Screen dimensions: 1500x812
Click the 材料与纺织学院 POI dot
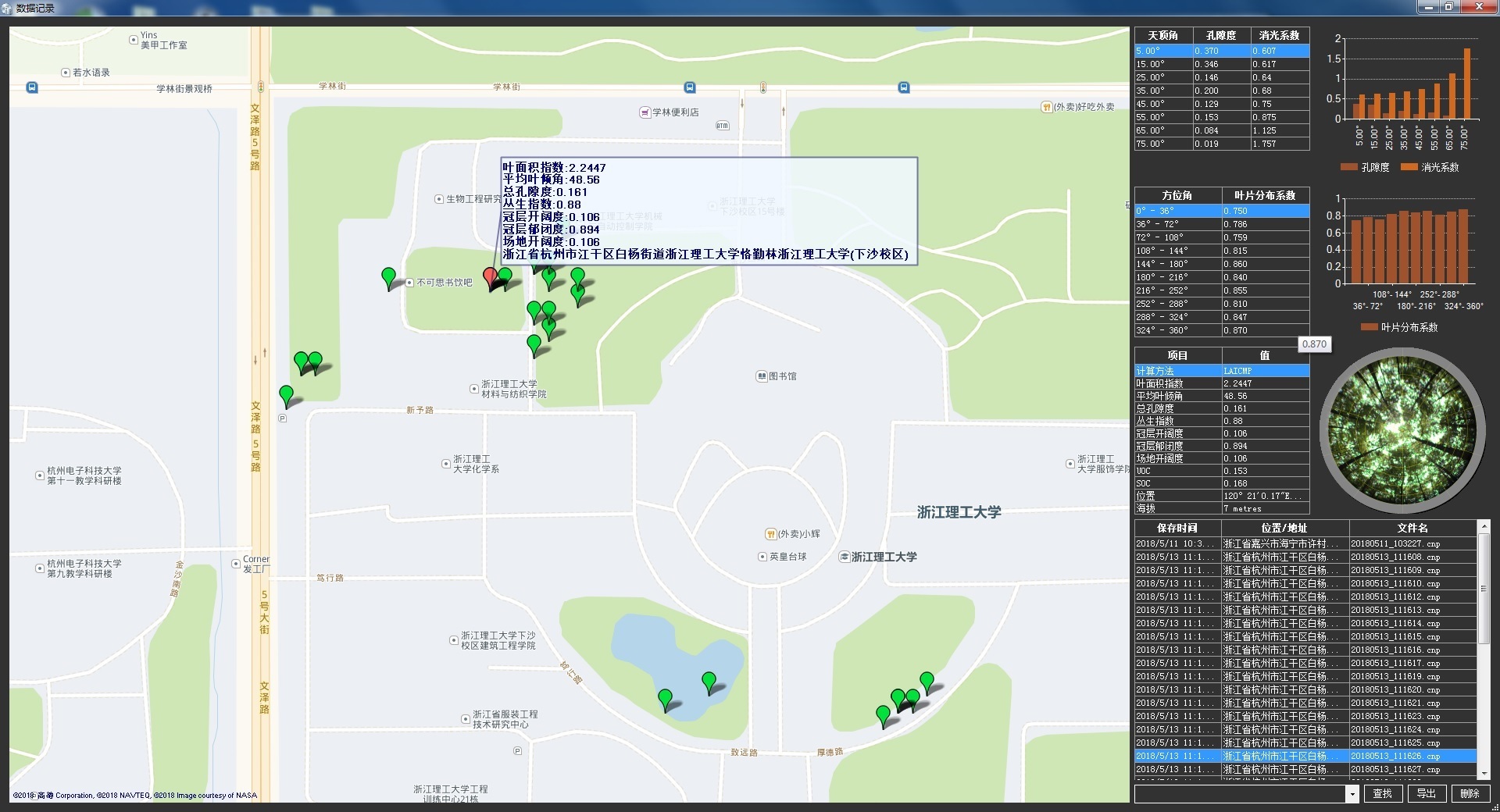[x=474, y=389]
